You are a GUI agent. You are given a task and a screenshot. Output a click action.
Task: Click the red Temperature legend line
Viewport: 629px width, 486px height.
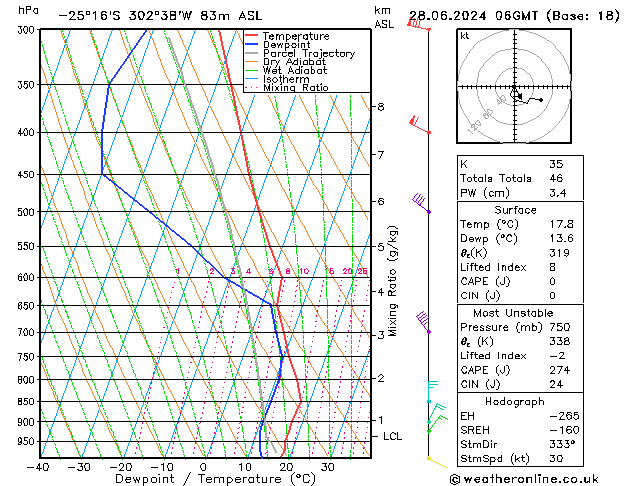click(251, 36)
